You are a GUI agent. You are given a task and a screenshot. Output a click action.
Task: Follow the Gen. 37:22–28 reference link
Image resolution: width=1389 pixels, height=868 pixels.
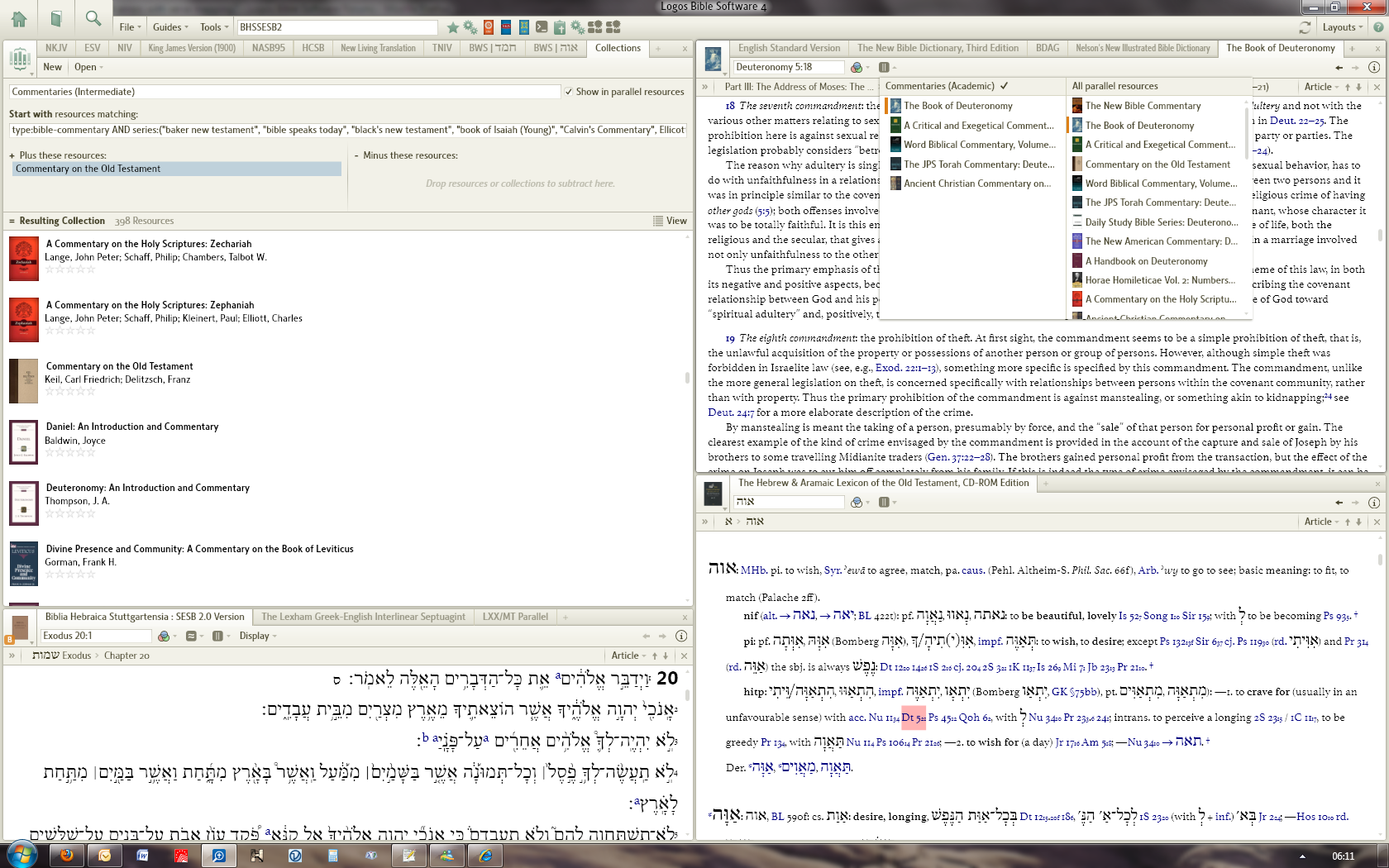pos(959,457)
